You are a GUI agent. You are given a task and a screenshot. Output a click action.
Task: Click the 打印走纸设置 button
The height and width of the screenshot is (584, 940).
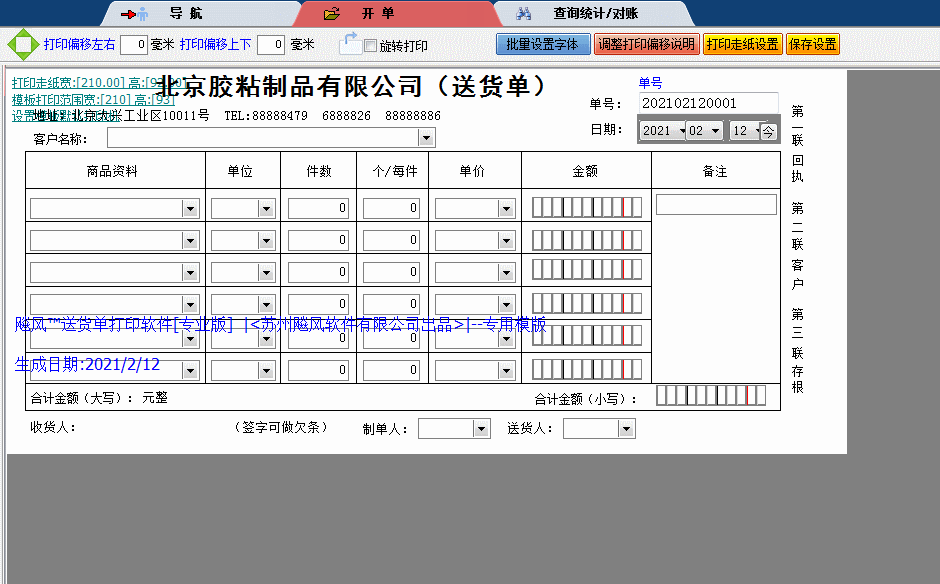pyautogui.click(x=742, y=45)
